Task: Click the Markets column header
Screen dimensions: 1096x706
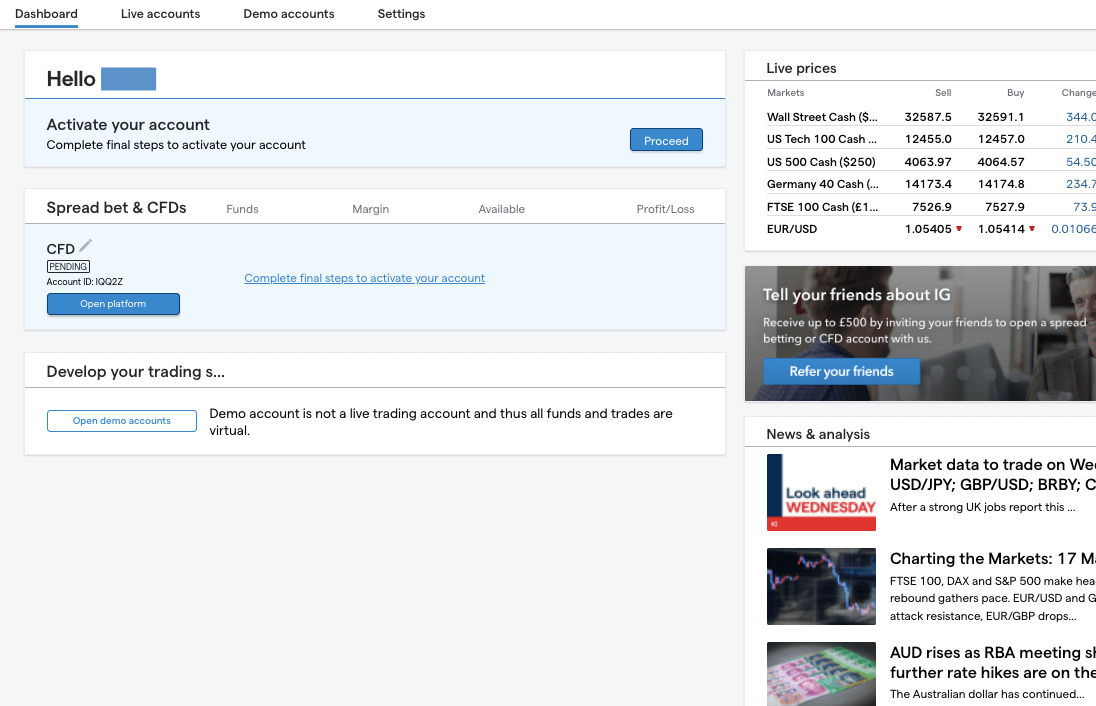Action: [x=786, y=92]
